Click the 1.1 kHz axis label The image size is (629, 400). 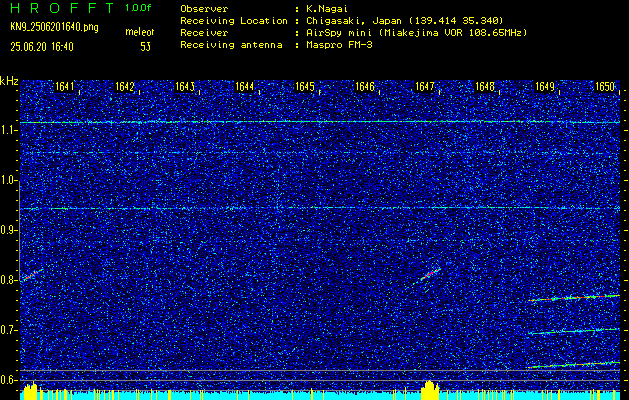pos(8,130)
